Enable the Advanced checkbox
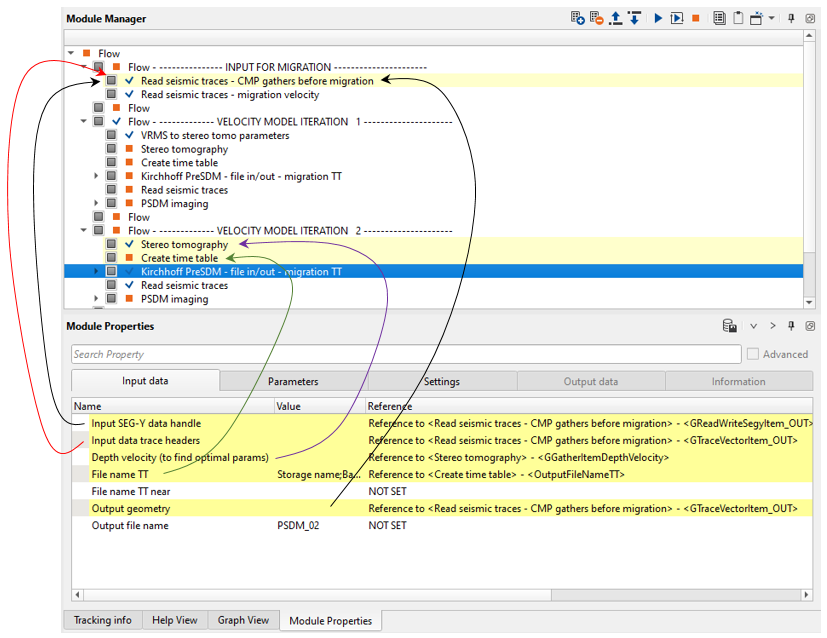This screenshot has height=638, width=827. coord(753,354)
